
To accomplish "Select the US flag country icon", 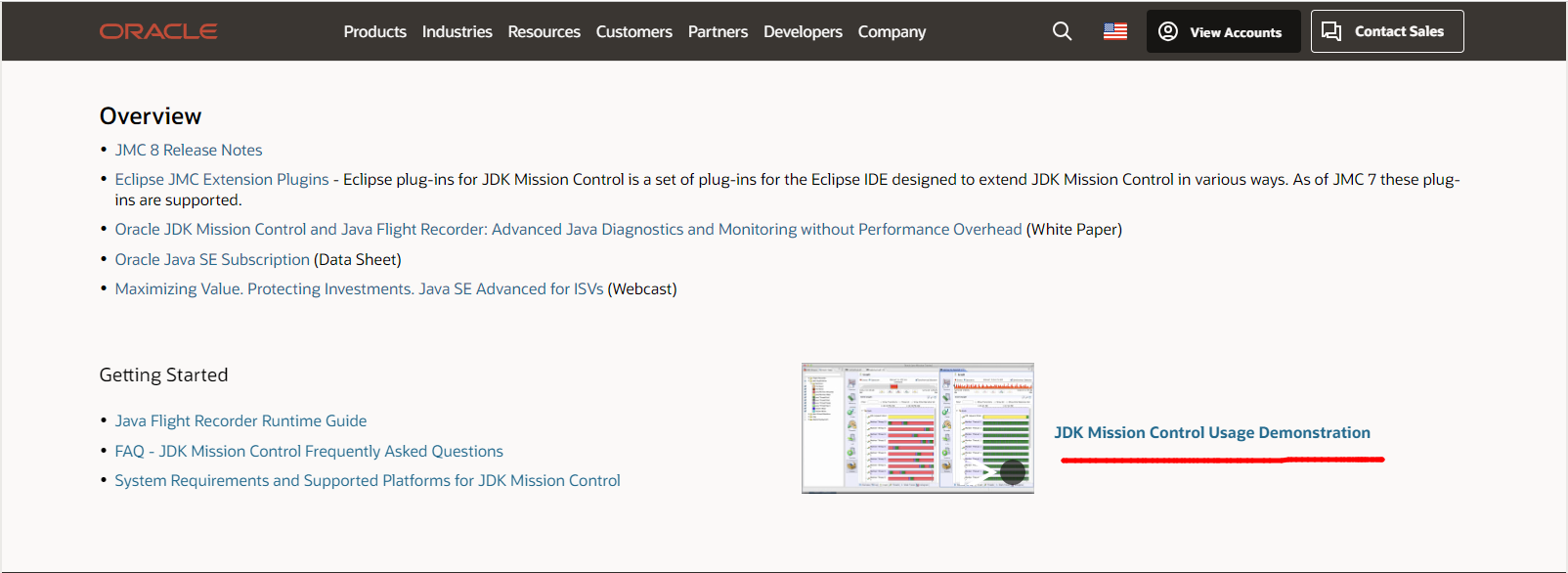I will click(1115, 31).
